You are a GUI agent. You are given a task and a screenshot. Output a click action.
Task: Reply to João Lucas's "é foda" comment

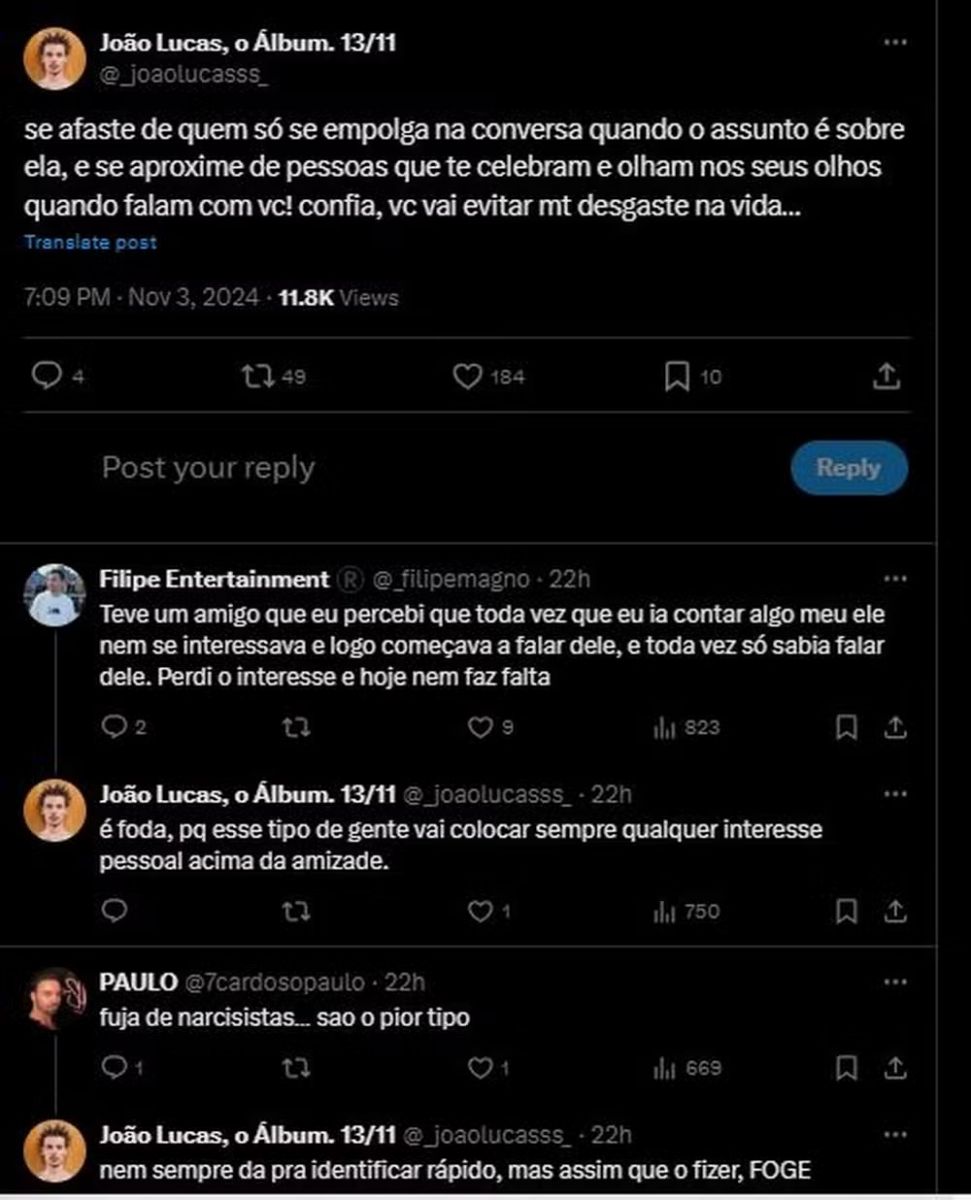pyautogui.click(x=114, y=911)
